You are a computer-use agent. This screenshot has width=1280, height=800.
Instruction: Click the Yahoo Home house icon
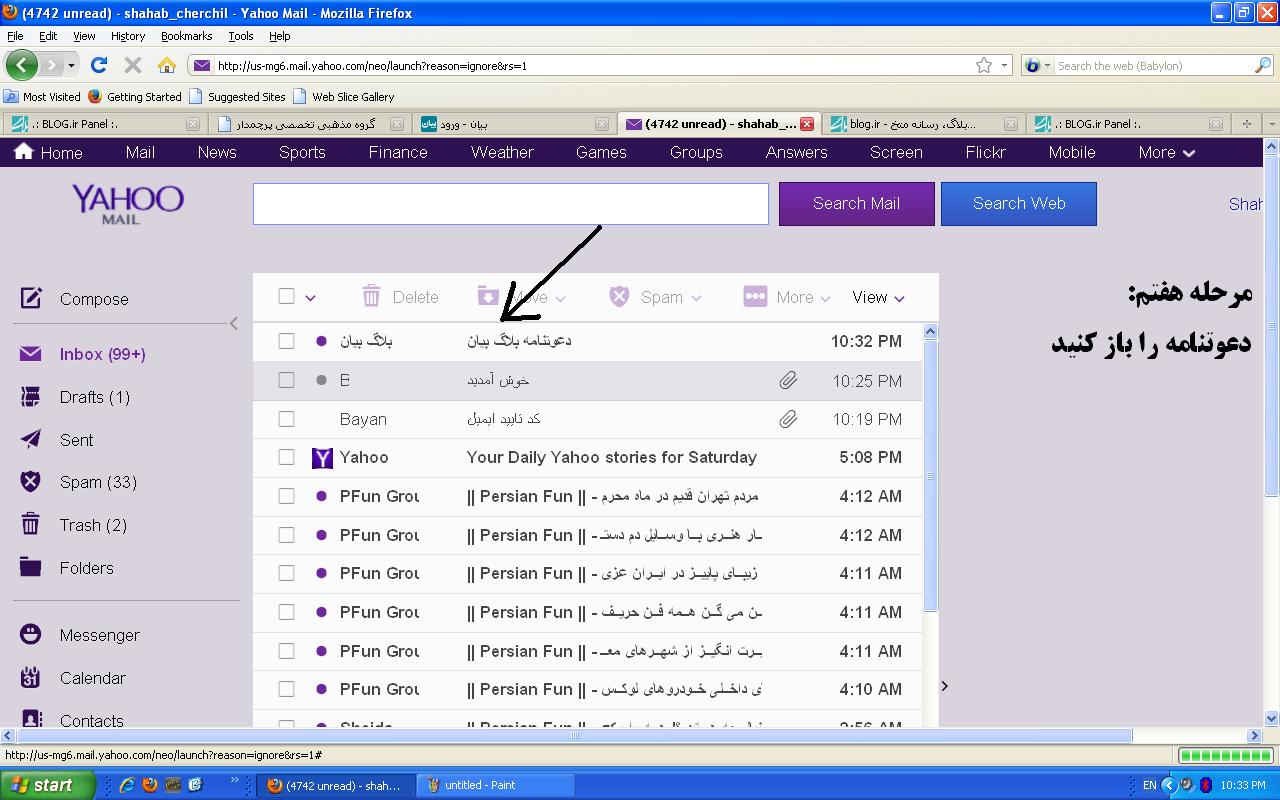tap(24, 151)
